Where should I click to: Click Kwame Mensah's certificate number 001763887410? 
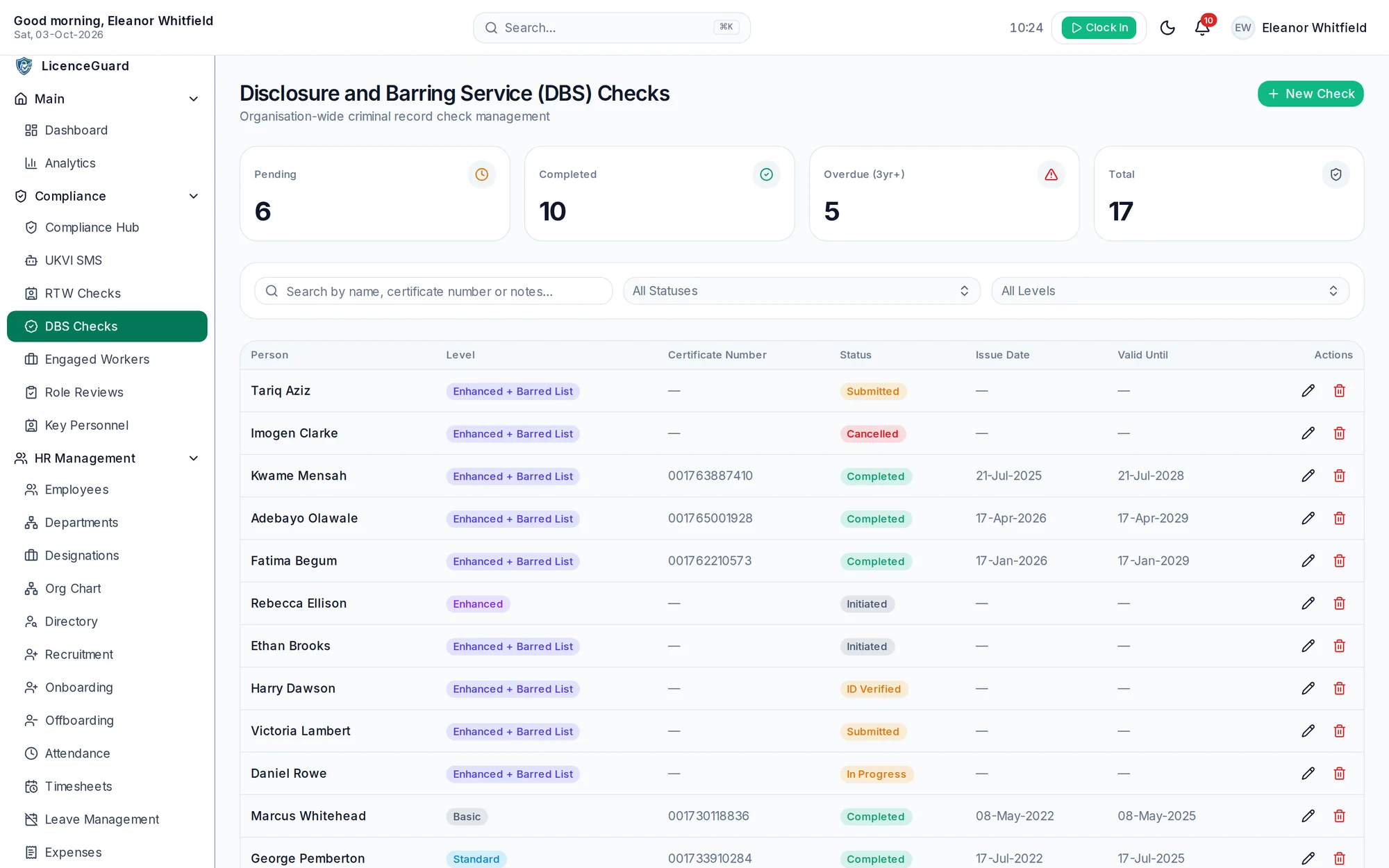[710, 476]
